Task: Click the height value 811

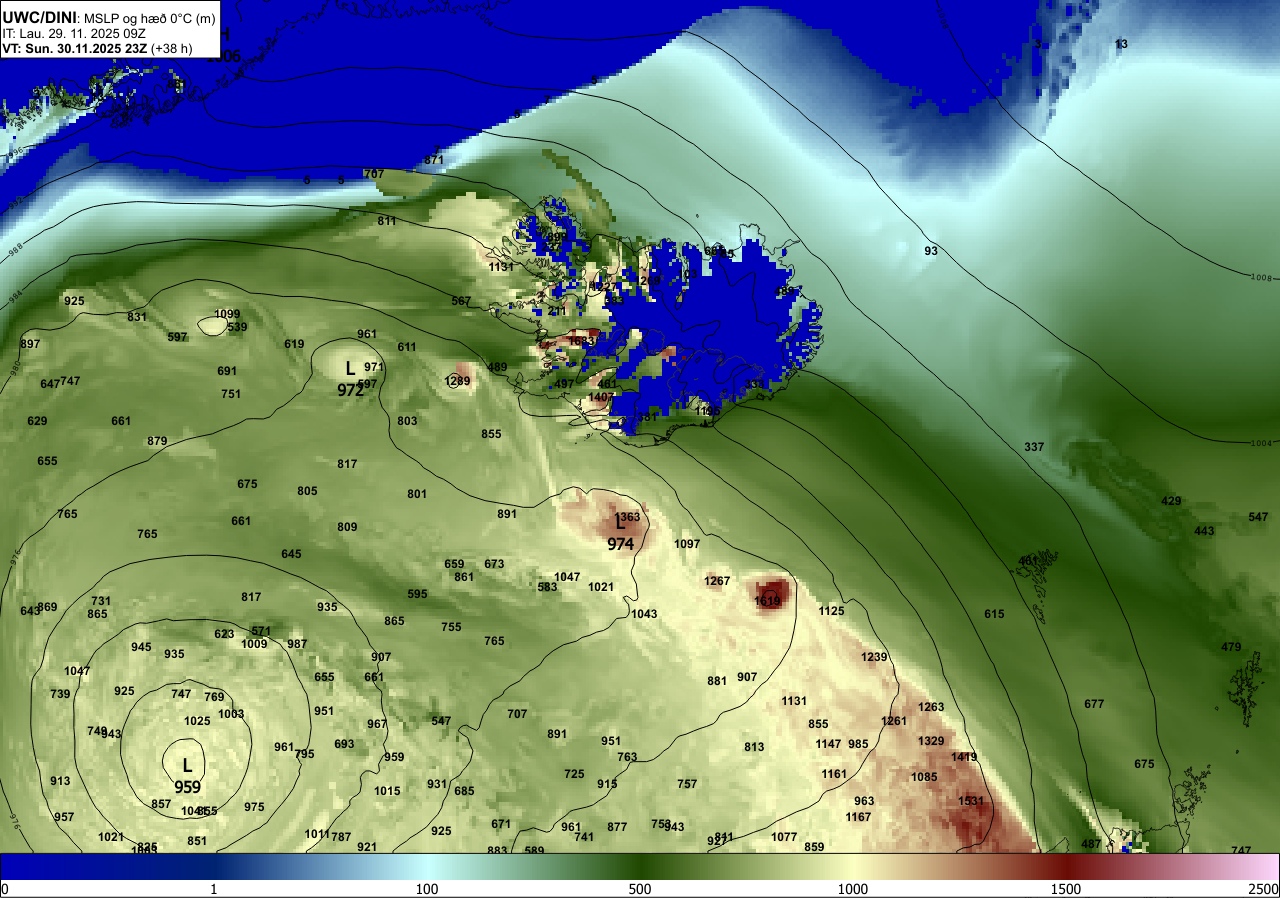Action: point(387,221)
